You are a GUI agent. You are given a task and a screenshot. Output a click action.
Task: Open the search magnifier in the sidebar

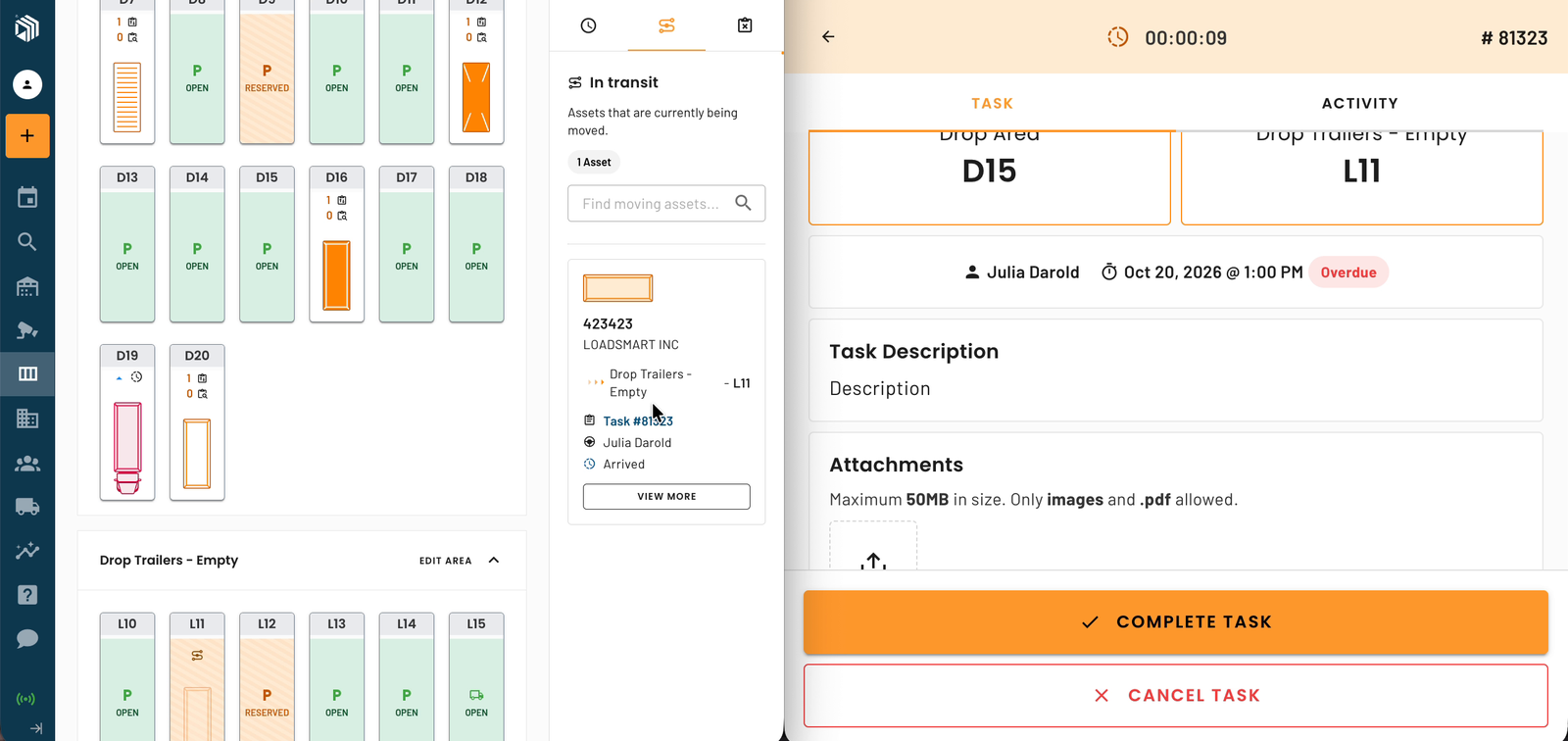tap(27, 242)
